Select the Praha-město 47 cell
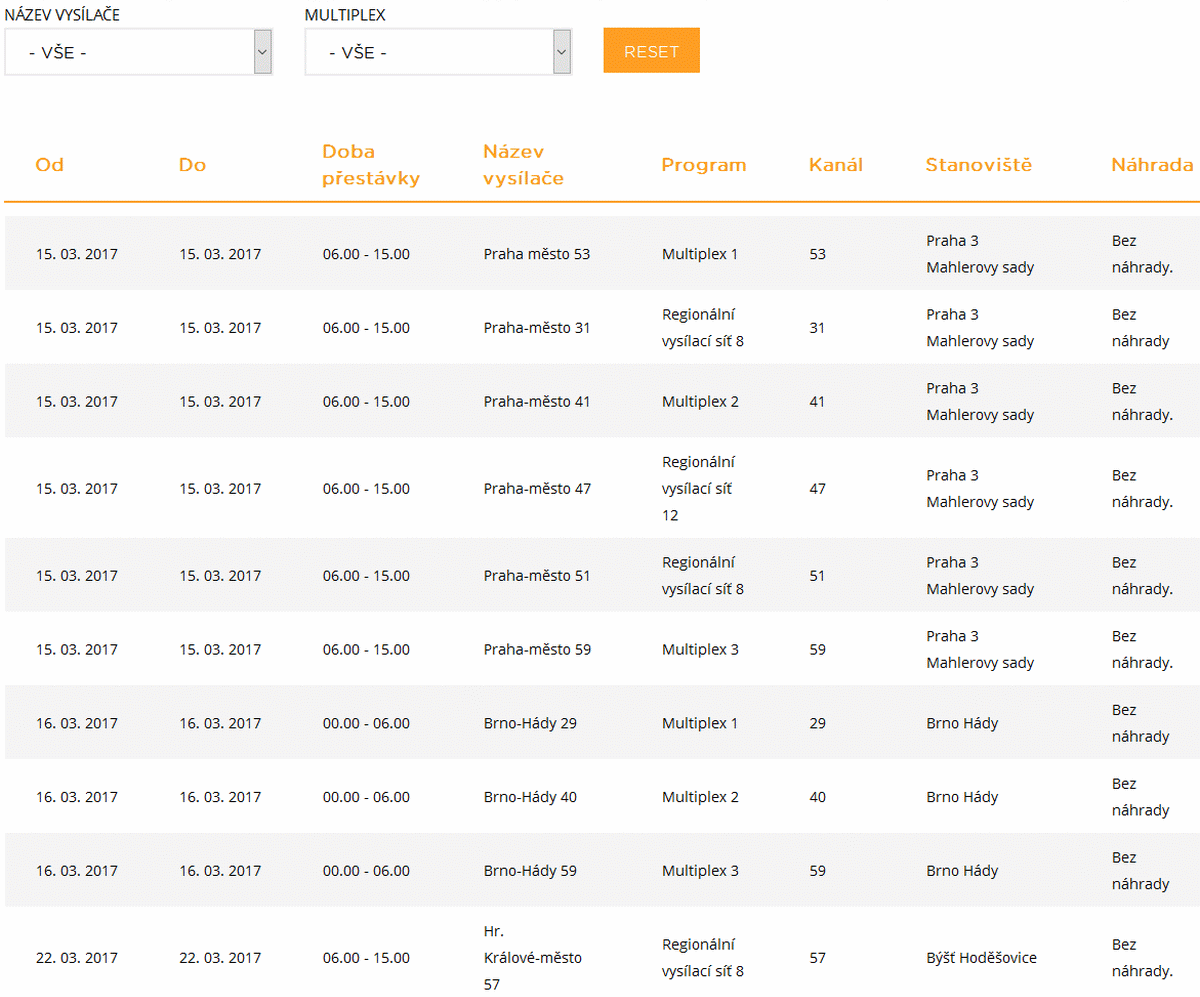Image resolution: width=1200 pixels, height=997 pixels. coord(537,489)
